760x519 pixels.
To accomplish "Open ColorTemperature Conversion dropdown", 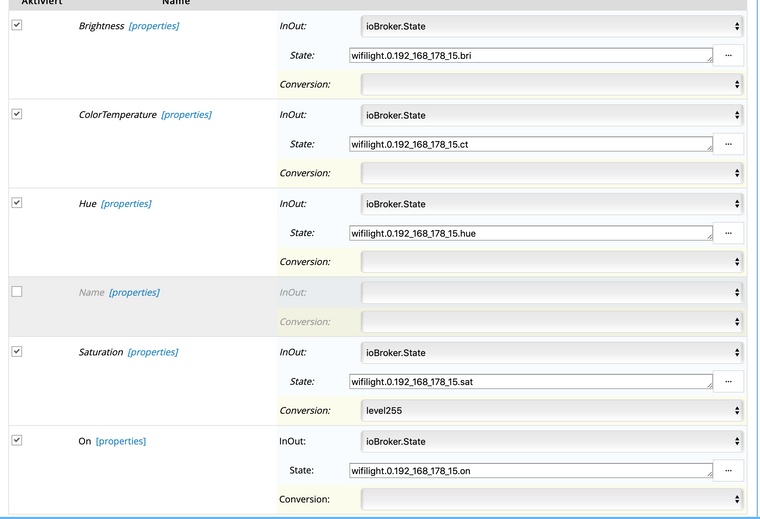I will click(552, 173).
